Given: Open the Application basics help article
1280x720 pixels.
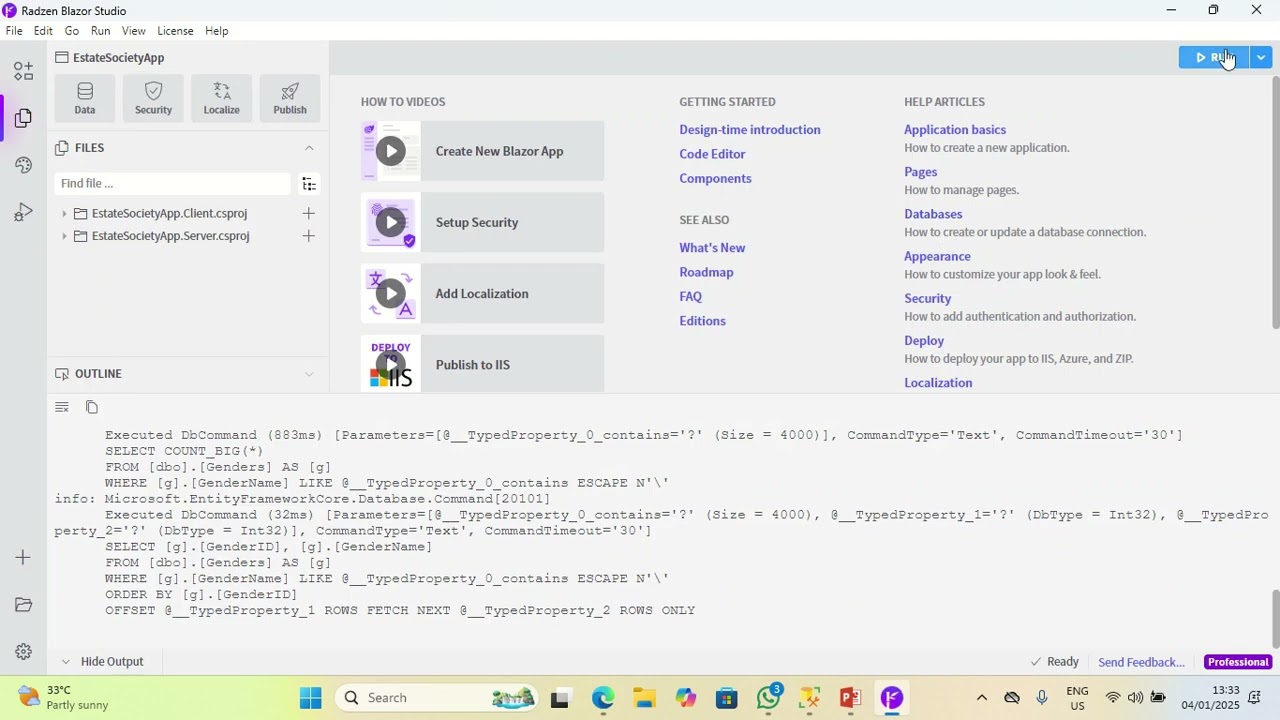Looking at the screenshot, I should (955, 130).
